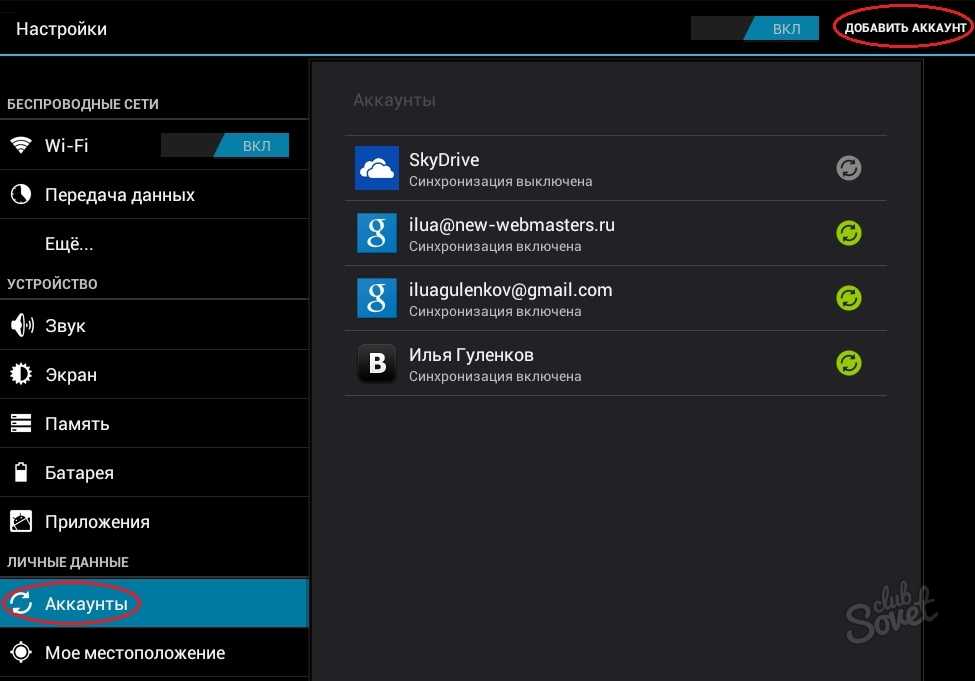Toggle the Wi-Fi ВКЛ switch
975x681 pixels.
[x=225, y=146]
